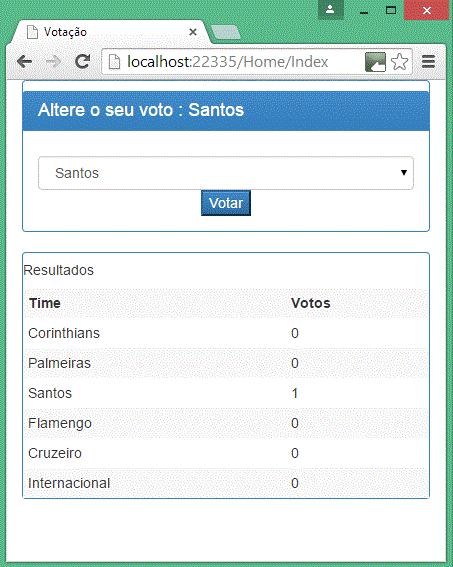The height and width of the screenshot is (567, 453).
Task: Click the Votar button
Action: coord(226,203)
